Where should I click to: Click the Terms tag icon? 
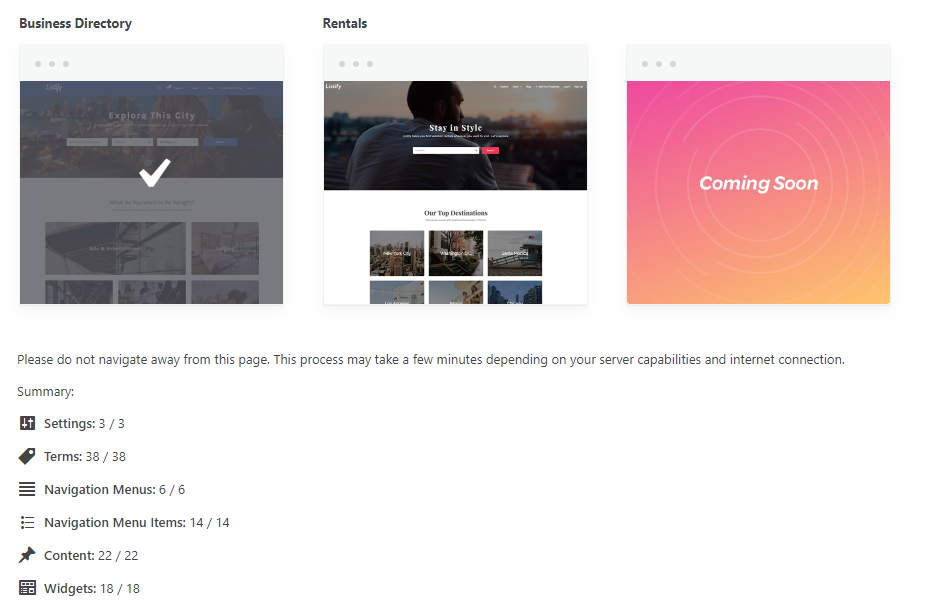[x=27, y=456]
